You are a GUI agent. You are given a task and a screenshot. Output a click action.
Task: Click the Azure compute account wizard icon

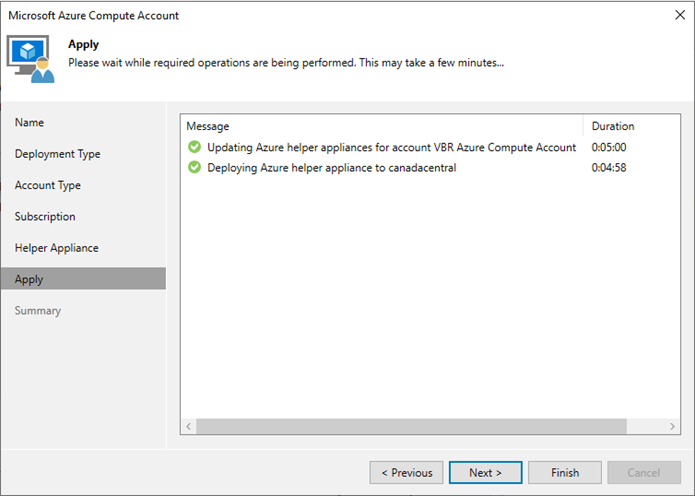(x=30, y=59)
